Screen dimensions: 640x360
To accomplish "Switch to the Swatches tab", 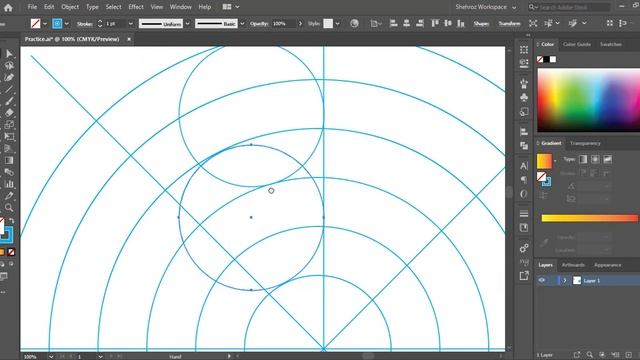I will pyautogui.click(x=611, y=44).
